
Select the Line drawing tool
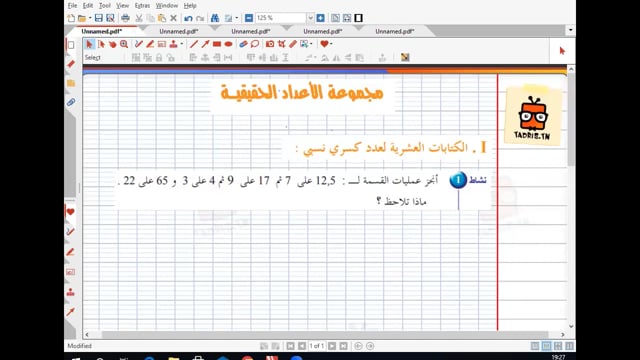[x=194, y=44]
